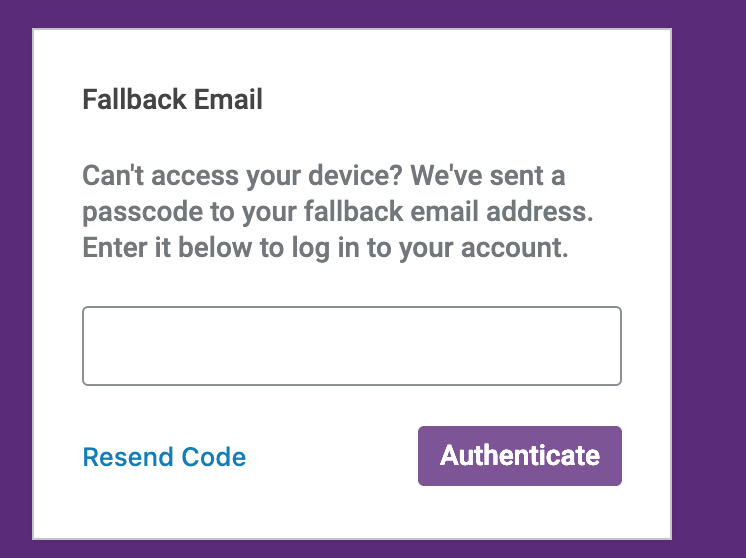Viewport: 746px width, 558px height.
Task: Click the "We've sent a" text
Action: [487, 177]
